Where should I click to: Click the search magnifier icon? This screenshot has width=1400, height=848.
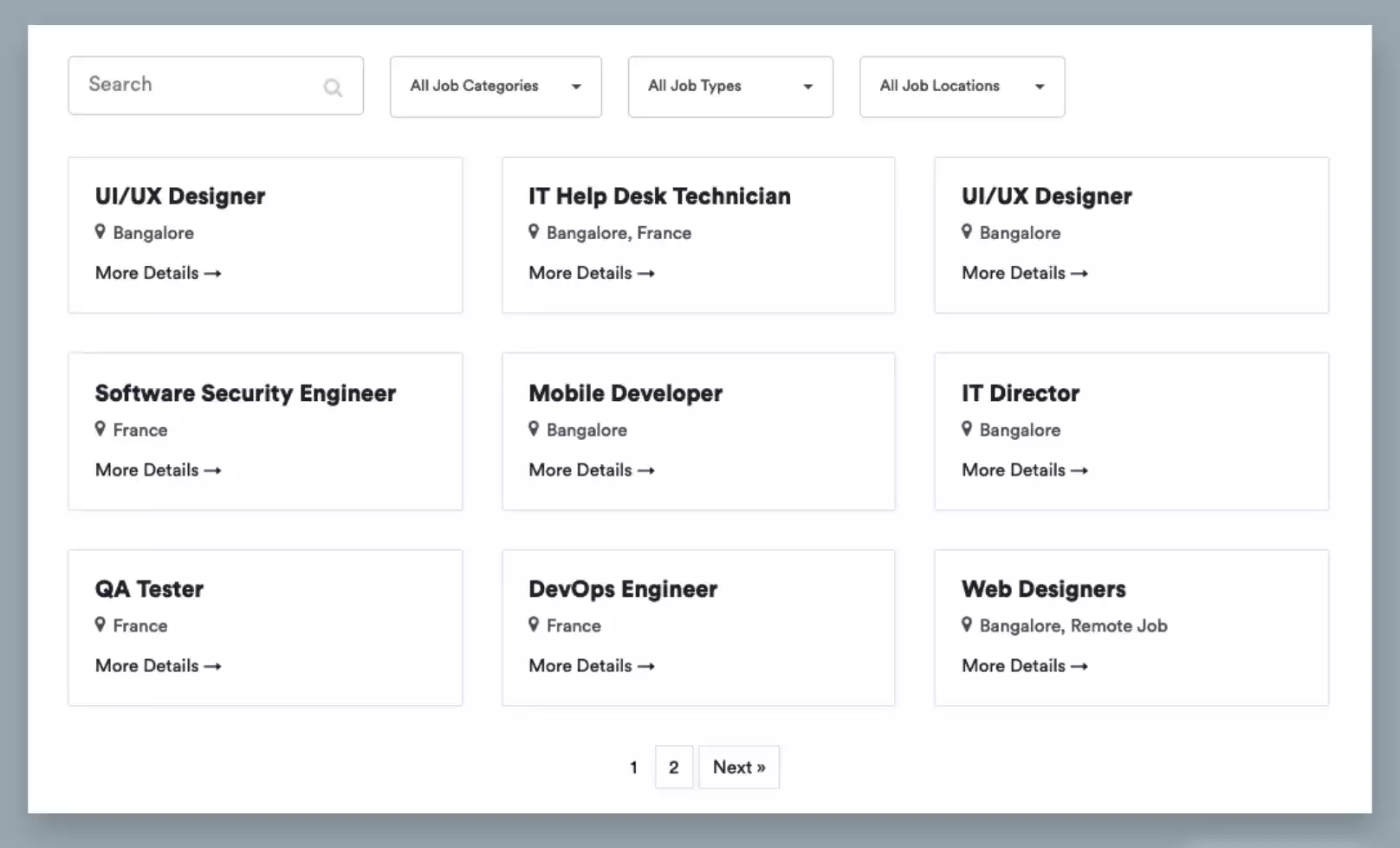click(333, 87)
